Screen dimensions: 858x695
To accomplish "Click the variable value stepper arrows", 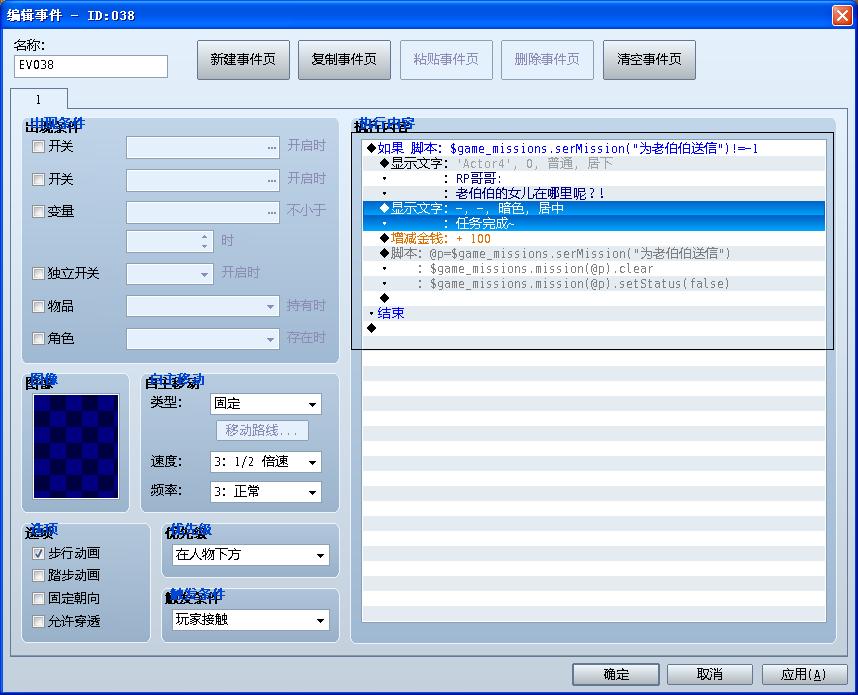I will (x=205, y=241).
